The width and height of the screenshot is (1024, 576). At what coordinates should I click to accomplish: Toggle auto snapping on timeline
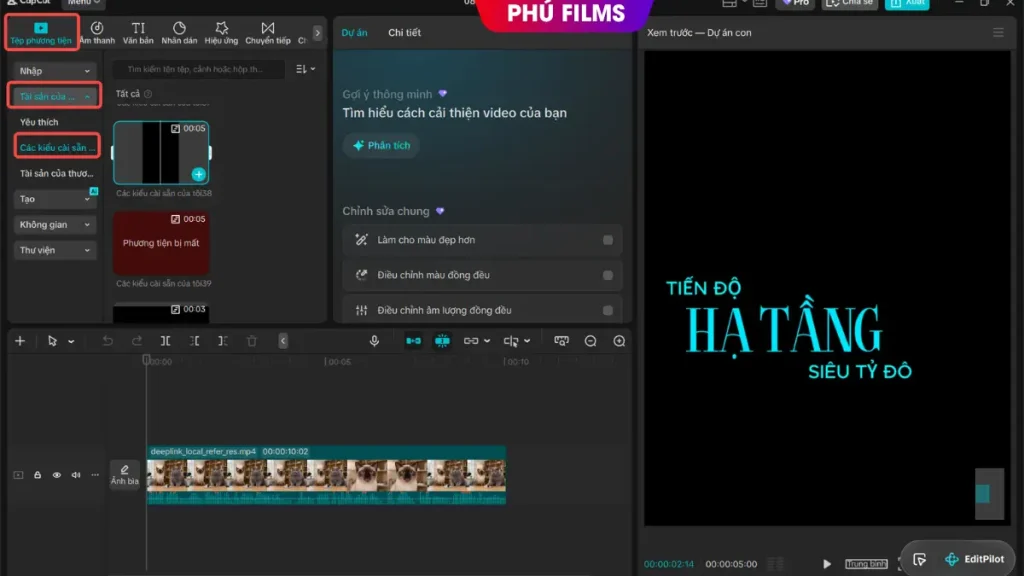click(x=442, y=341)
